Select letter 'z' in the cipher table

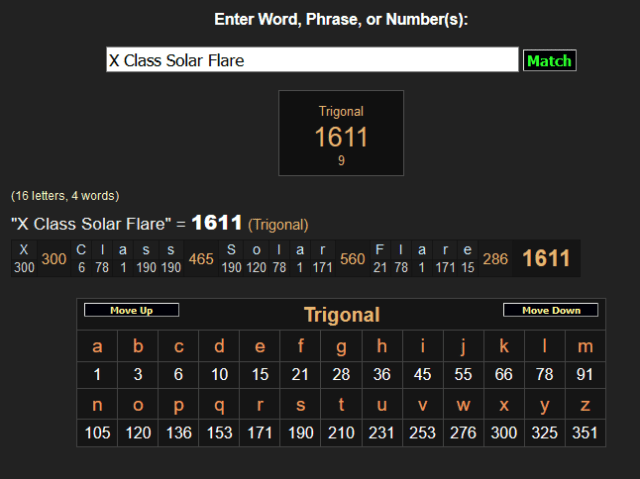point(585,406)
